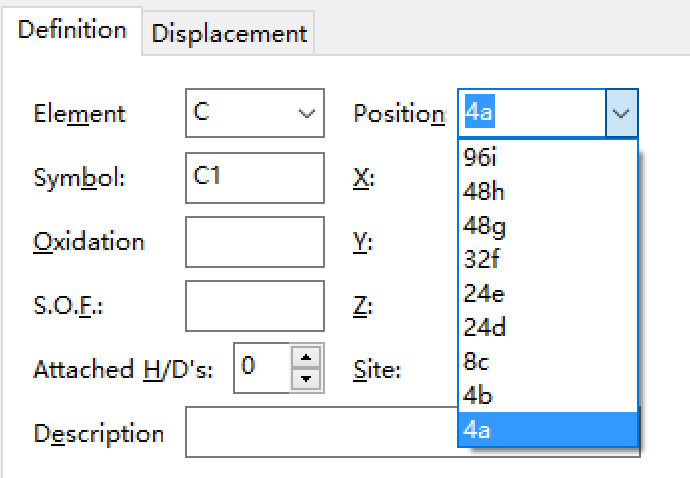Focus the Oxidation input box

255,242
